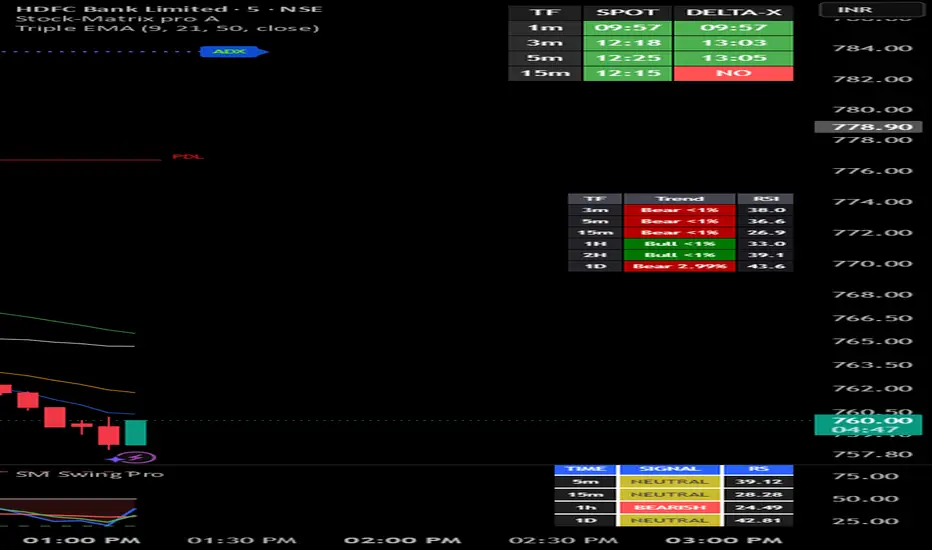This screenshot has height=550, width=932.
Task: Click the RSI column header in the trend table
Action: [x=765, y=199]
